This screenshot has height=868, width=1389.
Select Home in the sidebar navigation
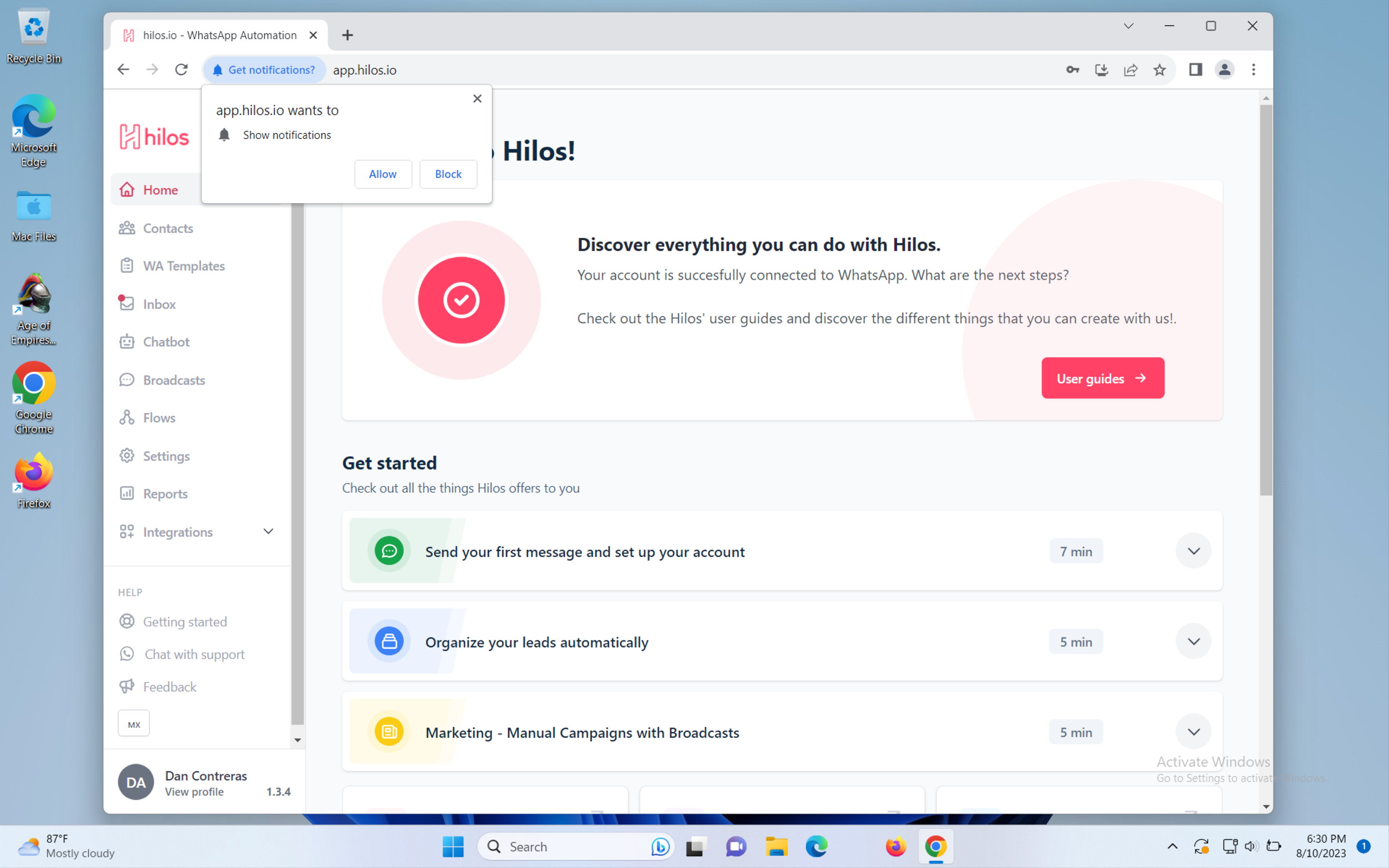pyautogui.click(x=160, y=190)
